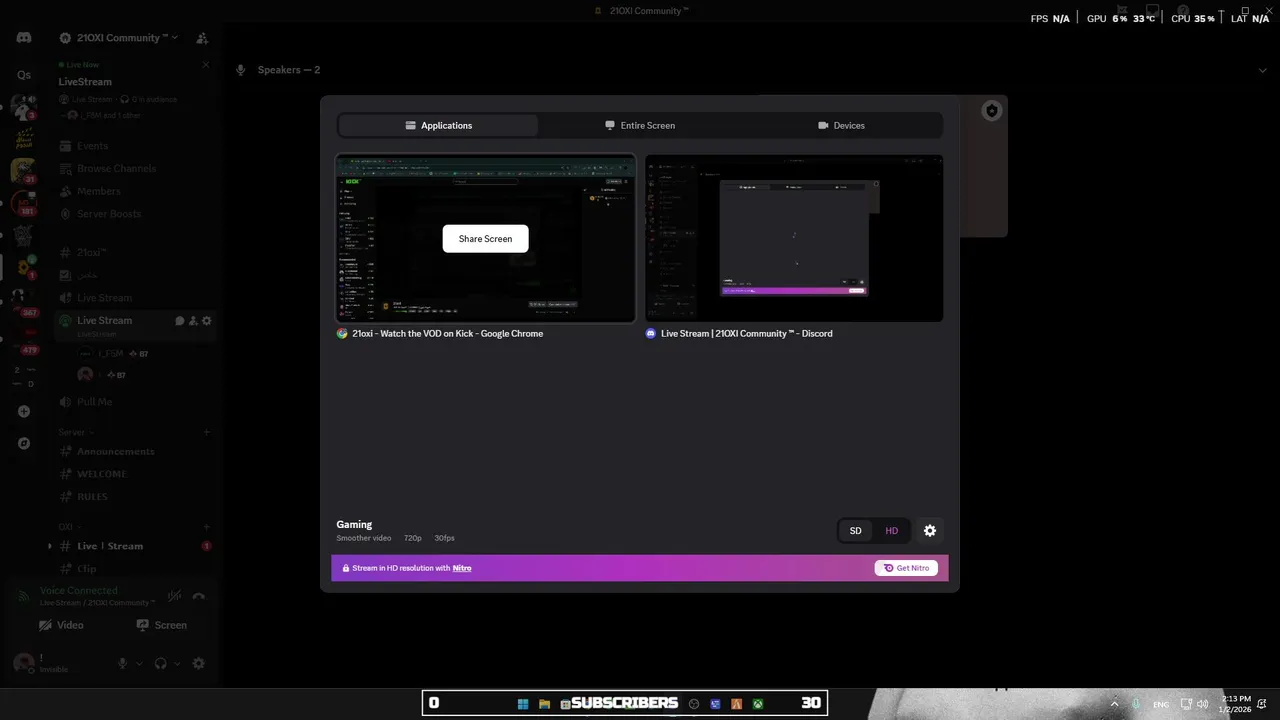Open Discord direct messages home icon
This screenshot has width=1280, height=720.
click(24, 38)
